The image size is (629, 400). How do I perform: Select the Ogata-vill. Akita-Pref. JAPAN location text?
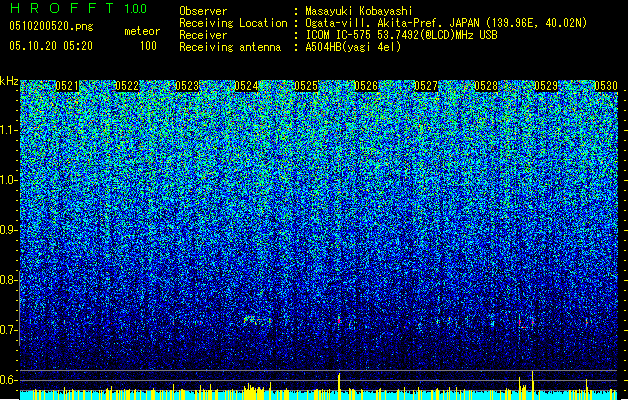coord(446,23)
